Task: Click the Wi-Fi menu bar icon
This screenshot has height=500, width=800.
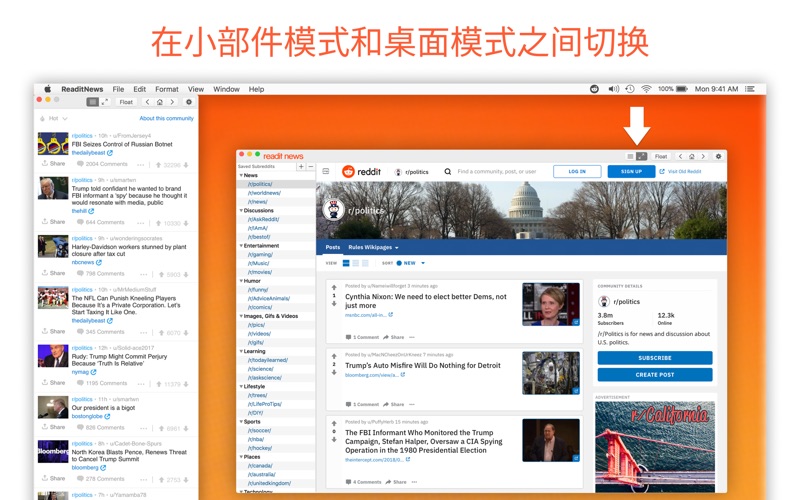Action: [646, 89]
